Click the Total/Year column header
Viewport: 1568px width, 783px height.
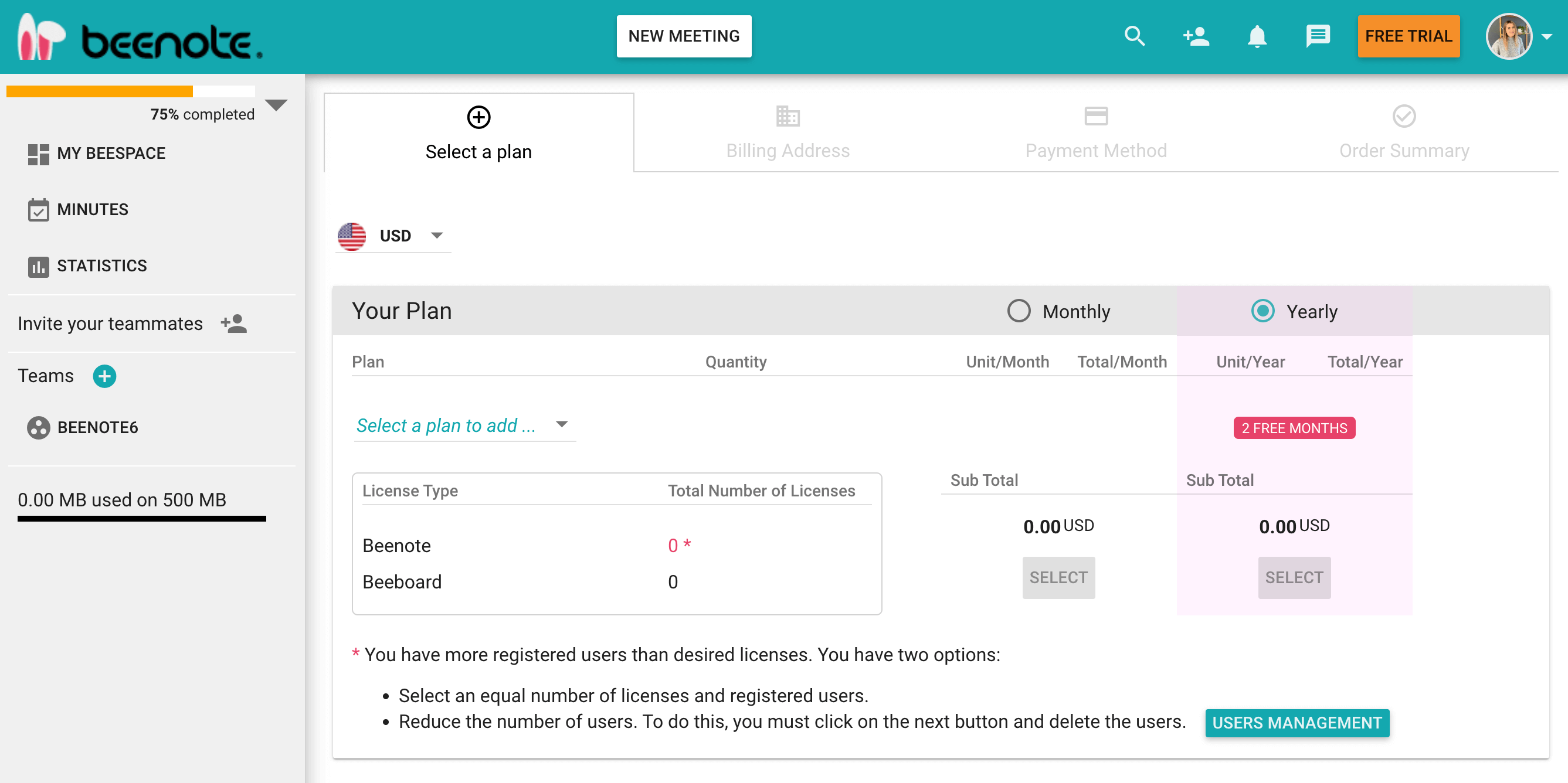1365,362
